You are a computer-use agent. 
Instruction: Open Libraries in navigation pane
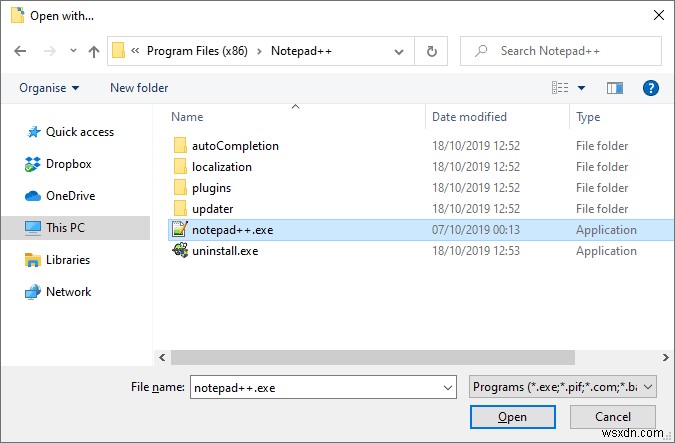point(68,260)
